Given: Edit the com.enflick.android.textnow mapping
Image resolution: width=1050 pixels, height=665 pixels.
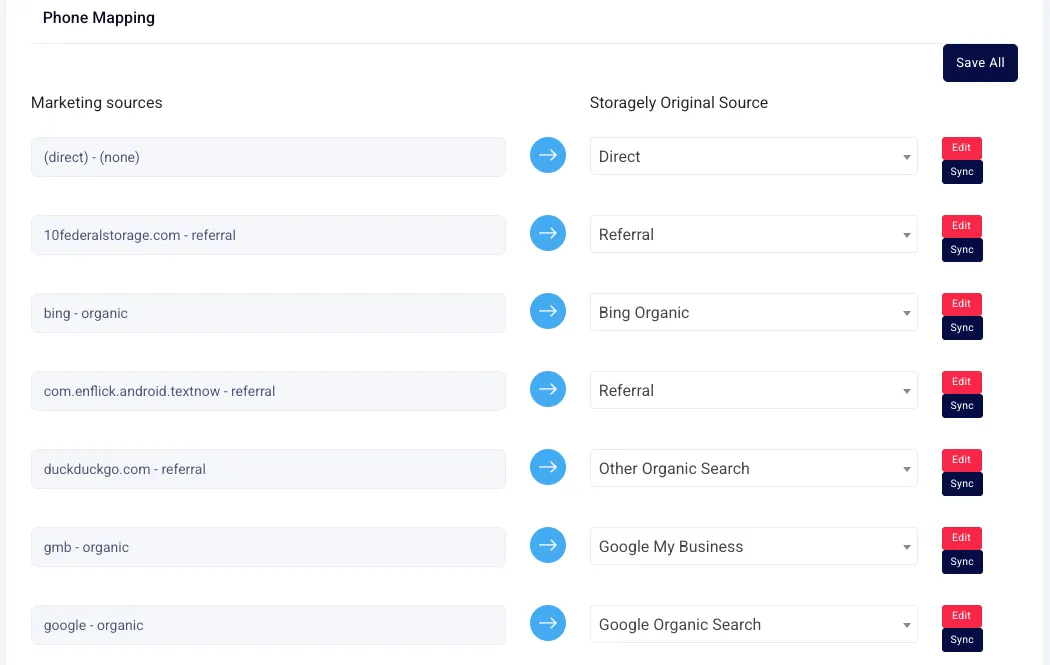Looking at the screenshot, I should tap(962, 382).
